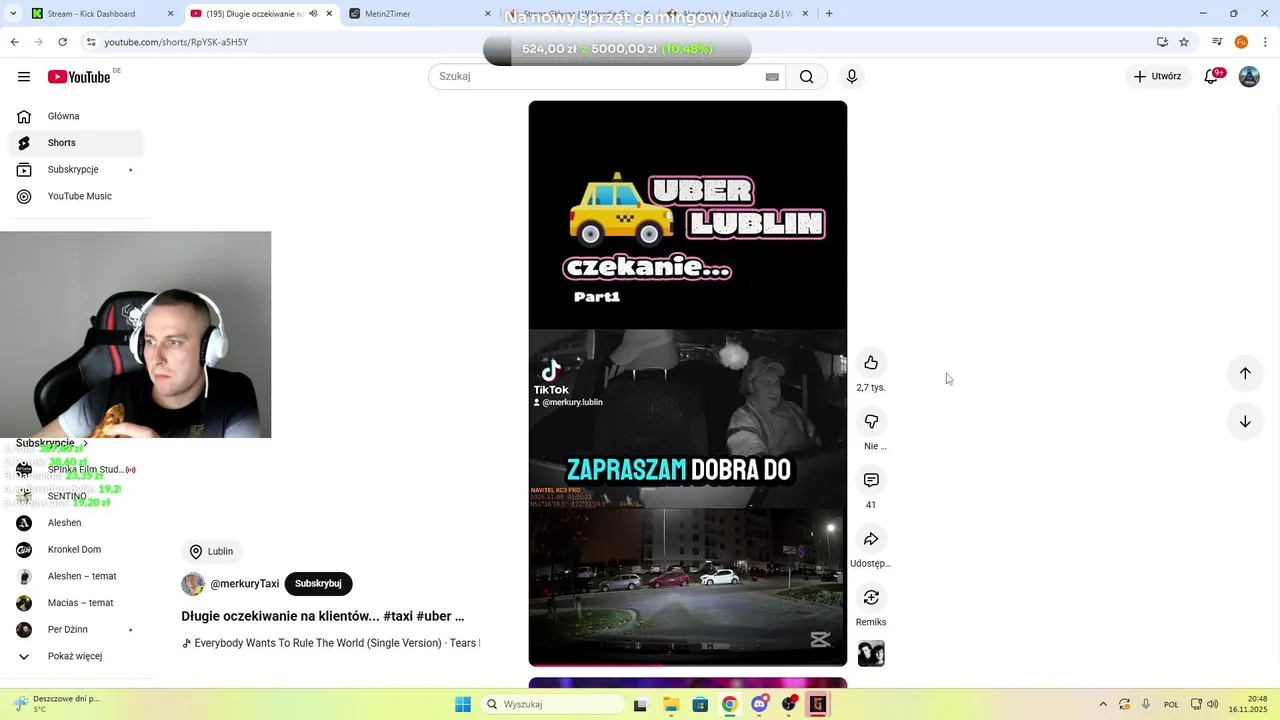This screenshot has height=720, width=1280.
Task: Open the Everybody Wants To Rule song link
Action: tap(331, 643)
